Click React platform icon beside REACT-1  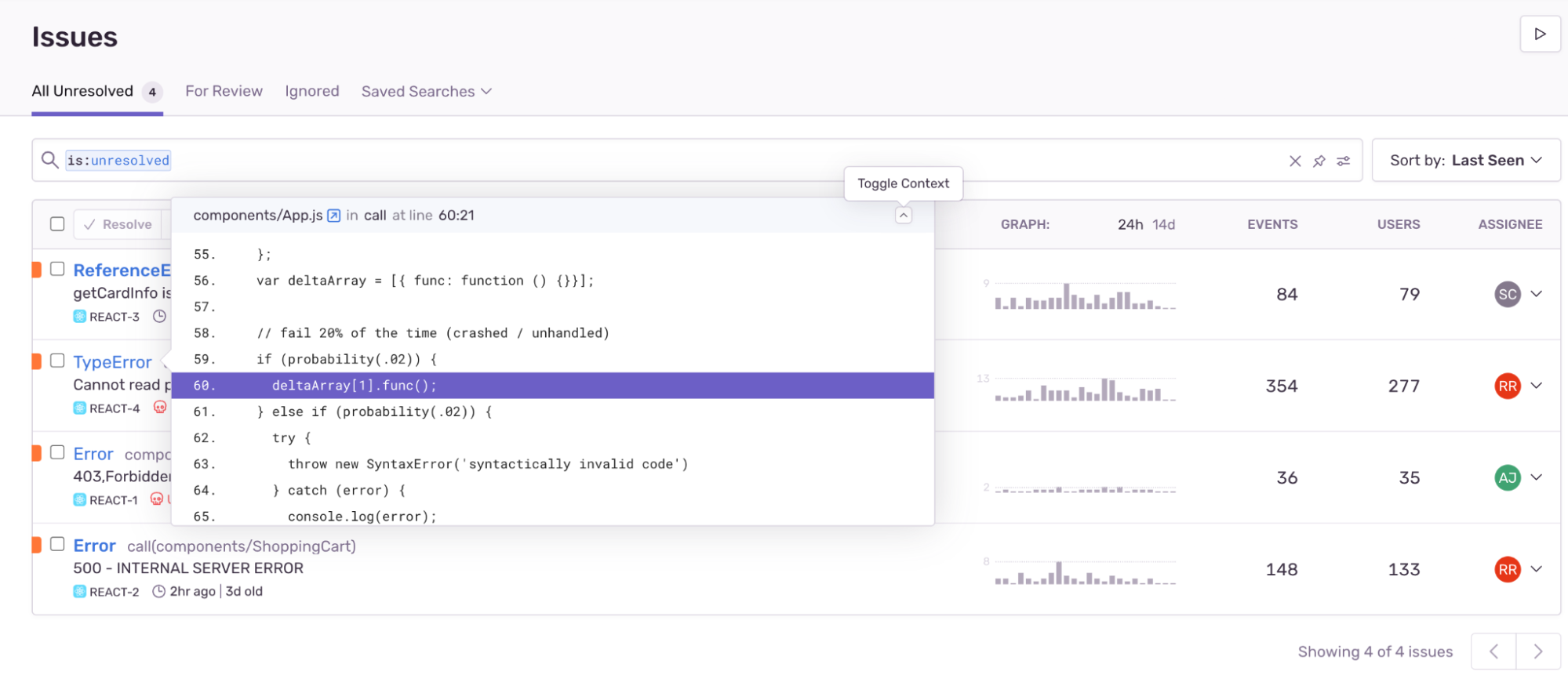click(x=80, y=500)
